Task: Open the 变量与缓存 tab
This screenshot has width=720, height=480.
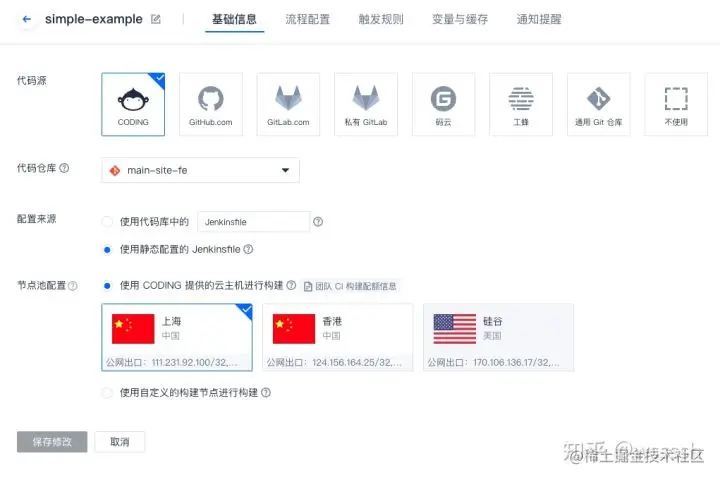Action: (460, 19)
